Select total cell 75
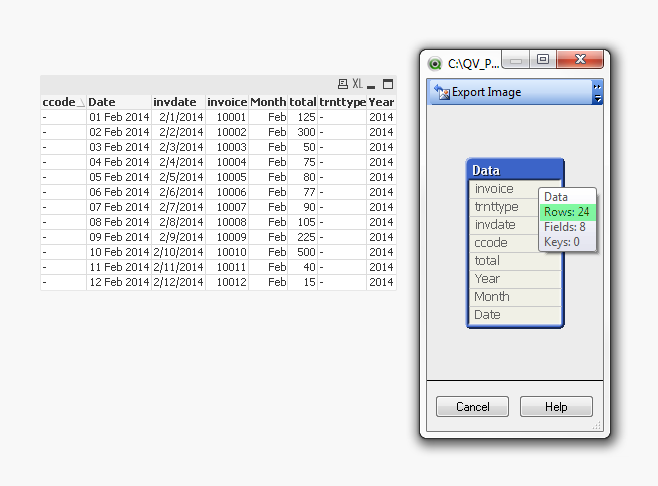Viewport: 658px width, 486px height. (x=303, y=162)
